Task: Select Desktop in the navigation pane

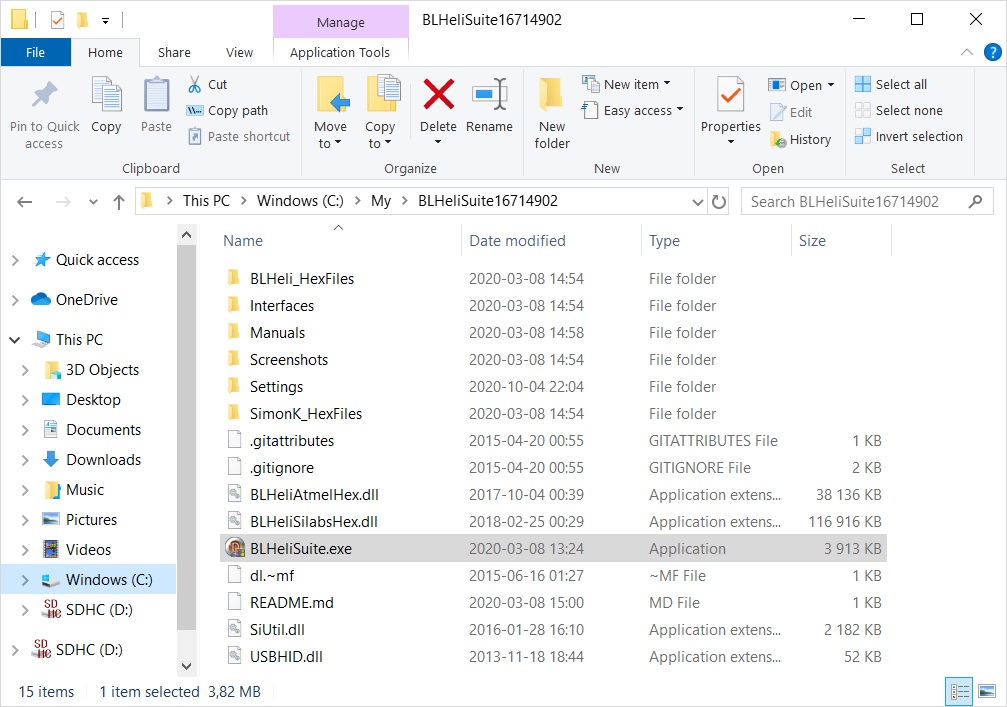Action: [x=93, y=399]
